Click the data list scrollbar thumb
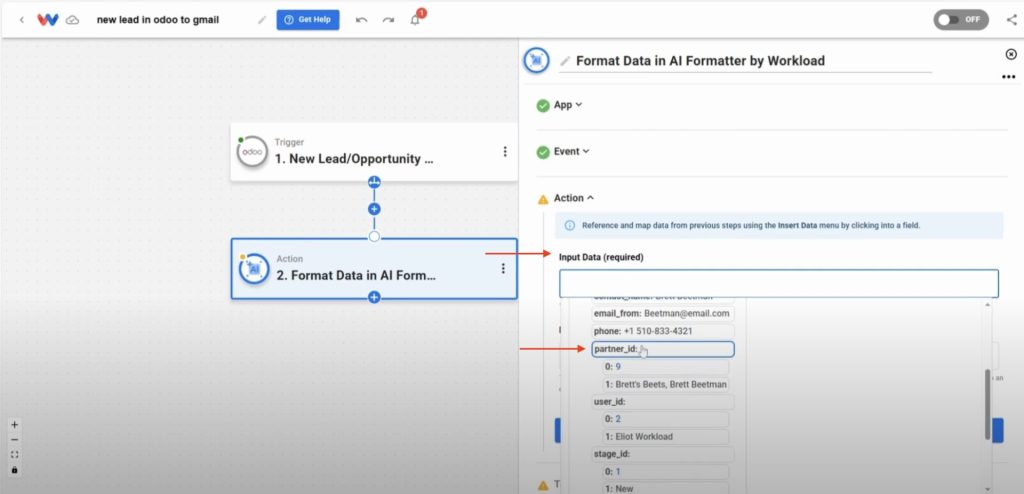Screen dimensions: 1024x494 [987, 404]
